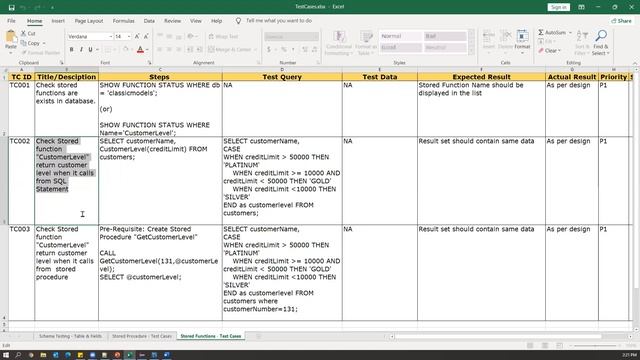Open Find & Select magnifier

coord(600,42)
